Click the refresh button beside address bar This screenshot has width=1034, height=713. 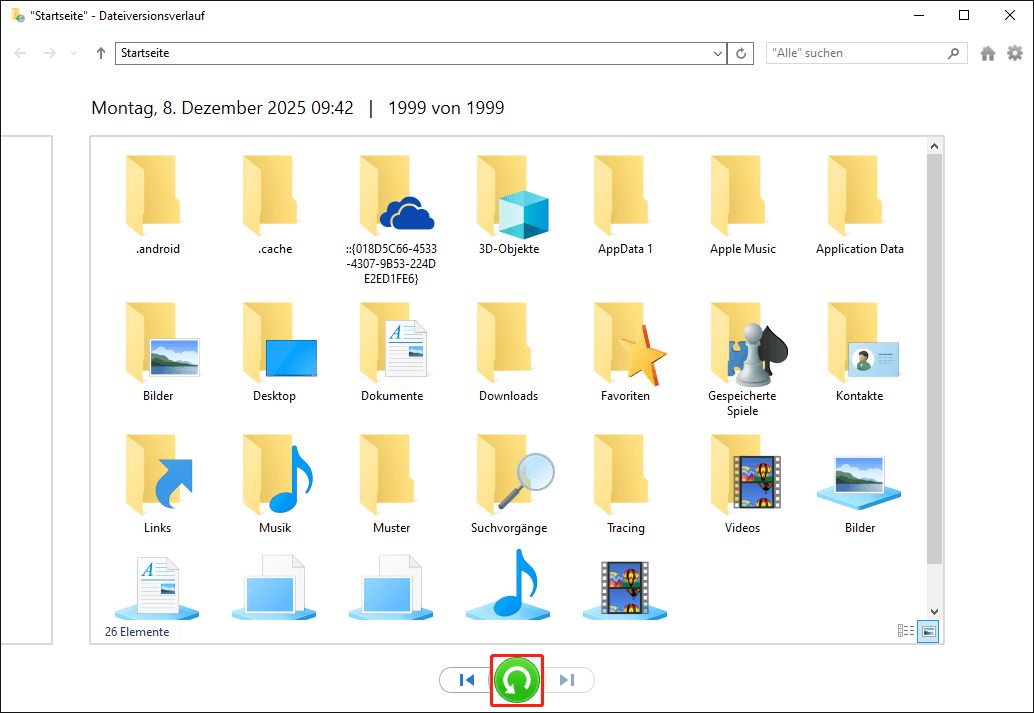[741, 53]
